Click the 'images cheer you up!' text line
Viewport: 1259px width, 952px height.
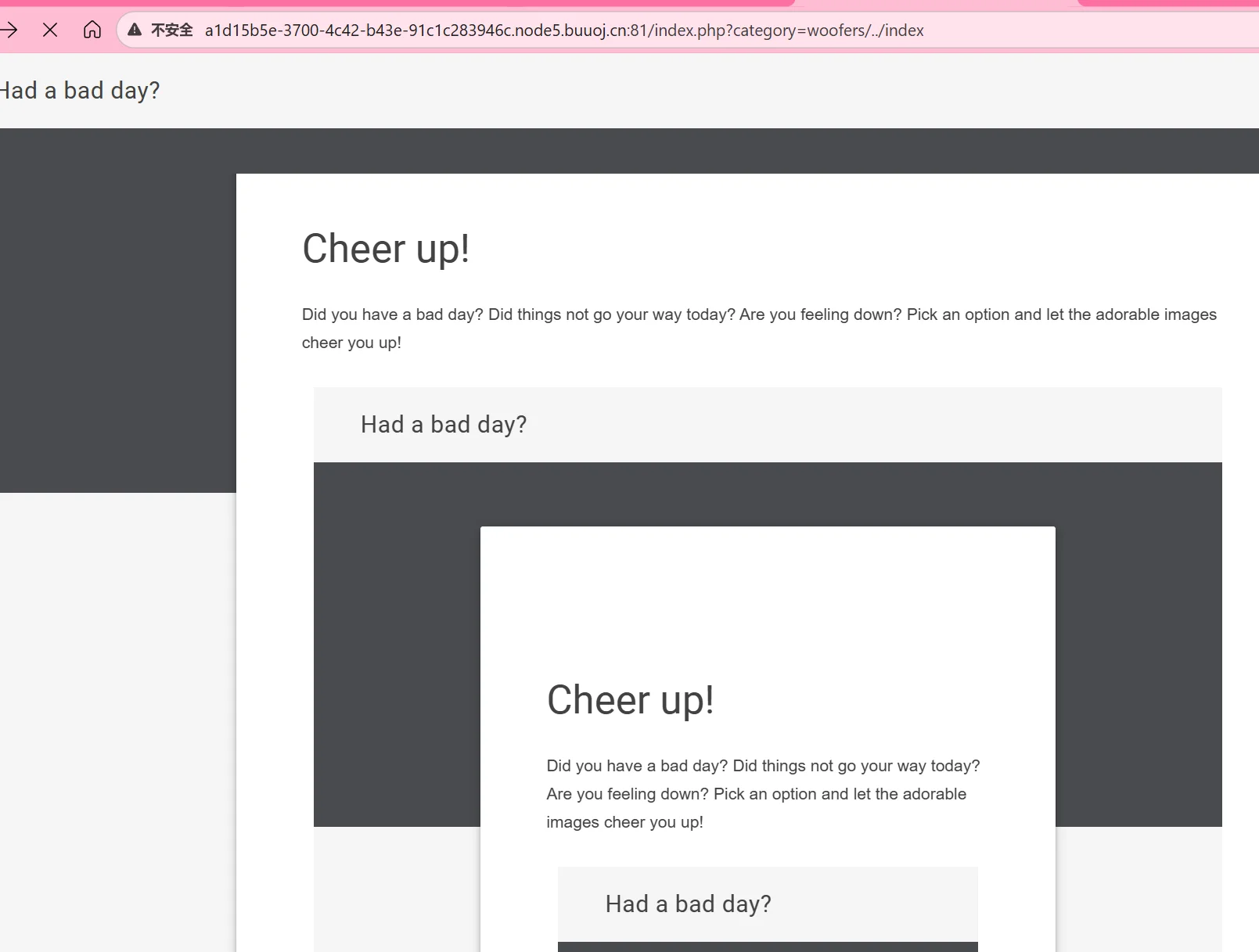pyautogui.click(x=624, y=822)
